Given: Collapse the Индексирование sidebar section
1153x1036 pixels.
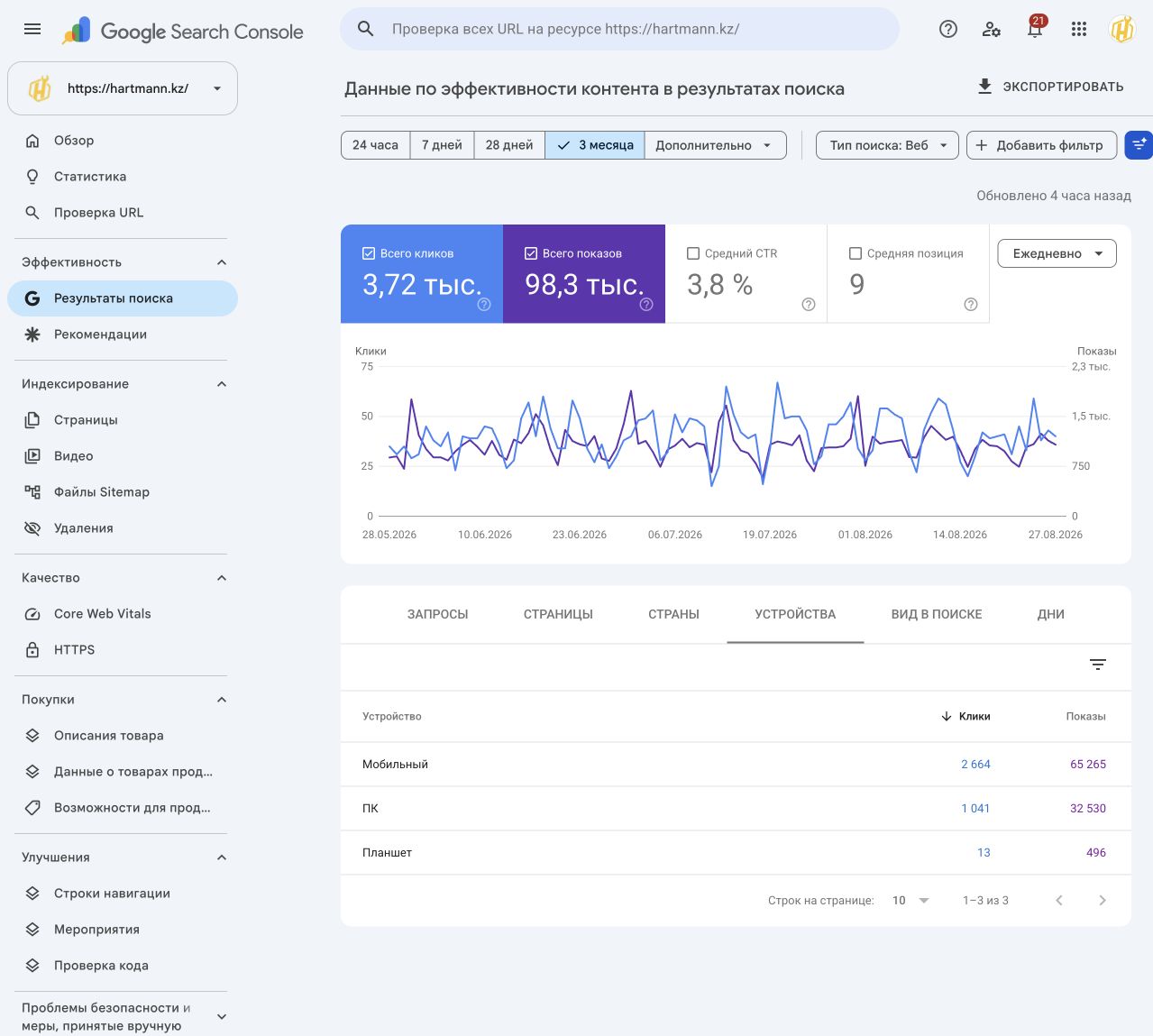Looking at the screenshot, I should point(222,384).
